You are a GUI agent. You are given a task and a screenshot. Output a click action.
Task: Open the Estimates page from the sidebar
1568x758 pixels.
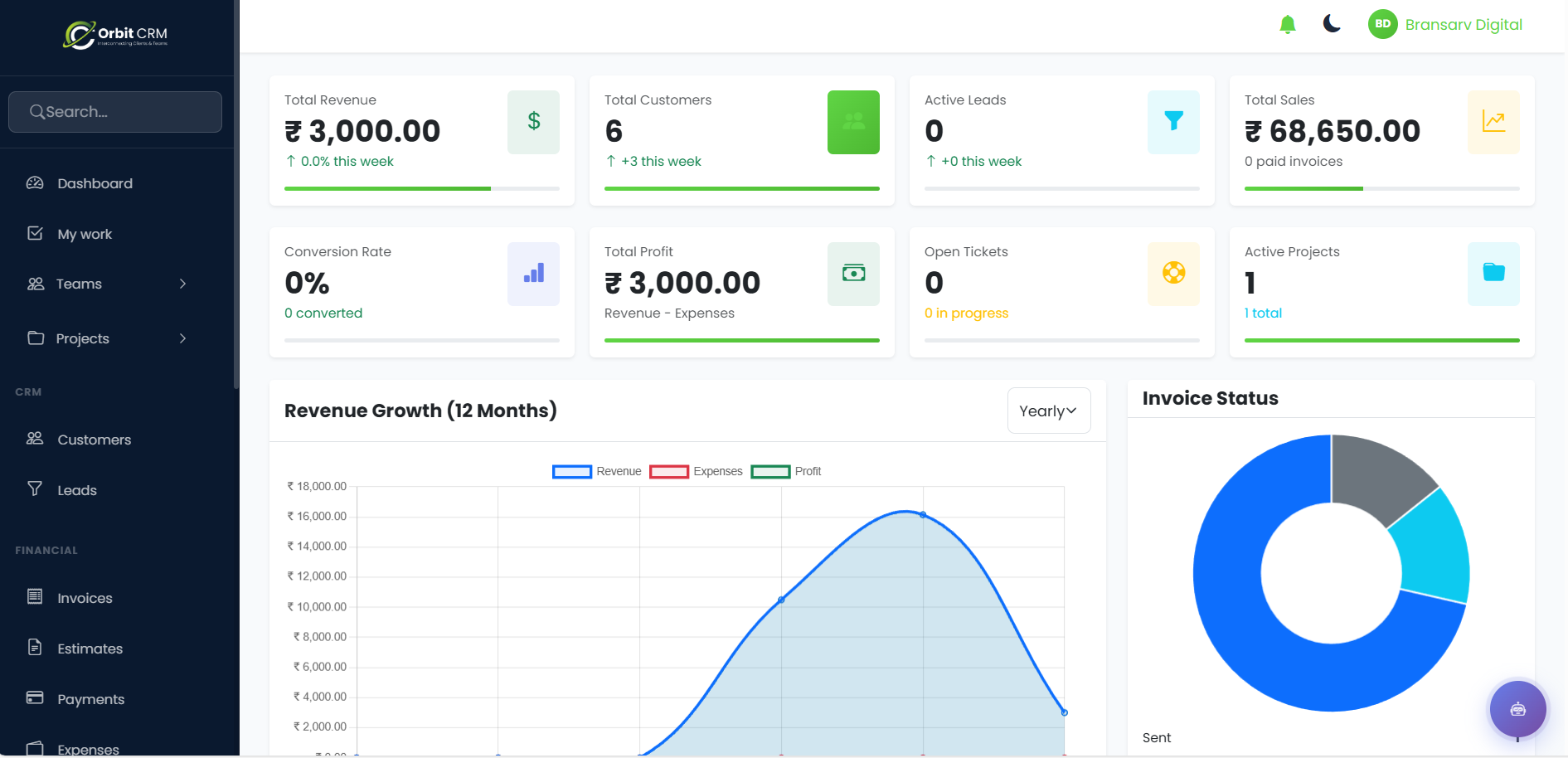pyautogui.click(x=90, y=648)
